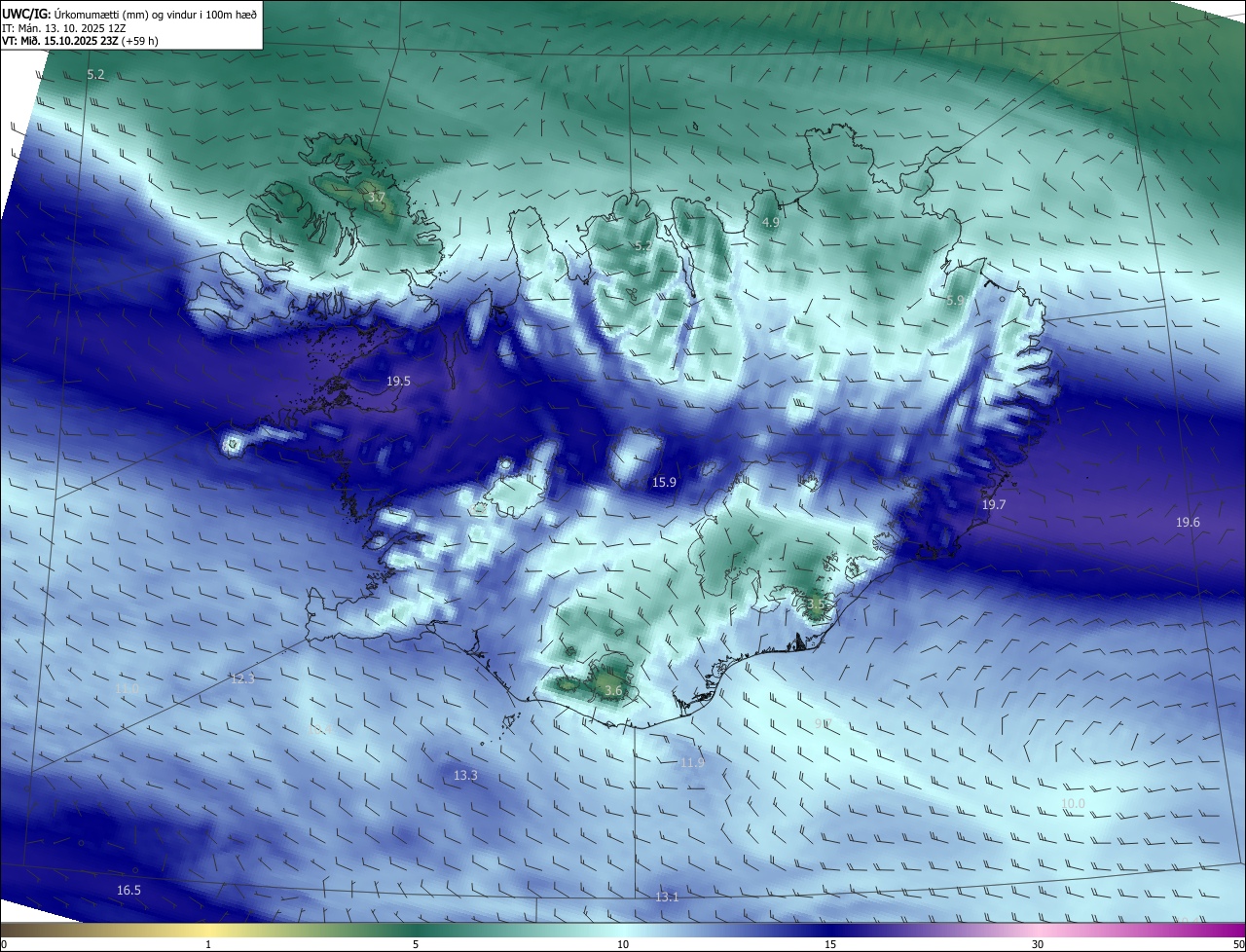Image resolution: width=1246 pixels, height=952 pixels.
Task: Click the UWC/IG Úrkomumætti title line
Action: pyautogui.click(x=129, y=14)
